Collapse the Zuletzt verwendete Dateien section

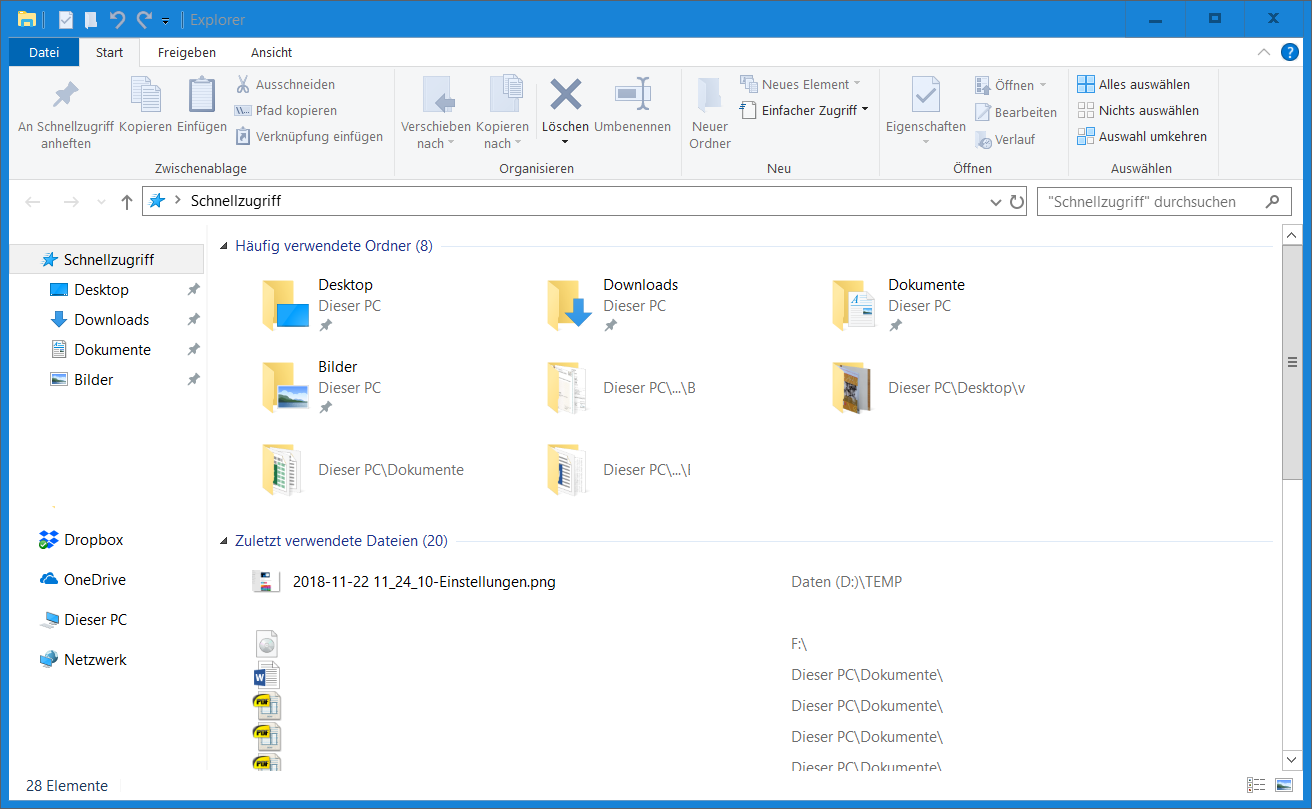(x=224, y=541)
